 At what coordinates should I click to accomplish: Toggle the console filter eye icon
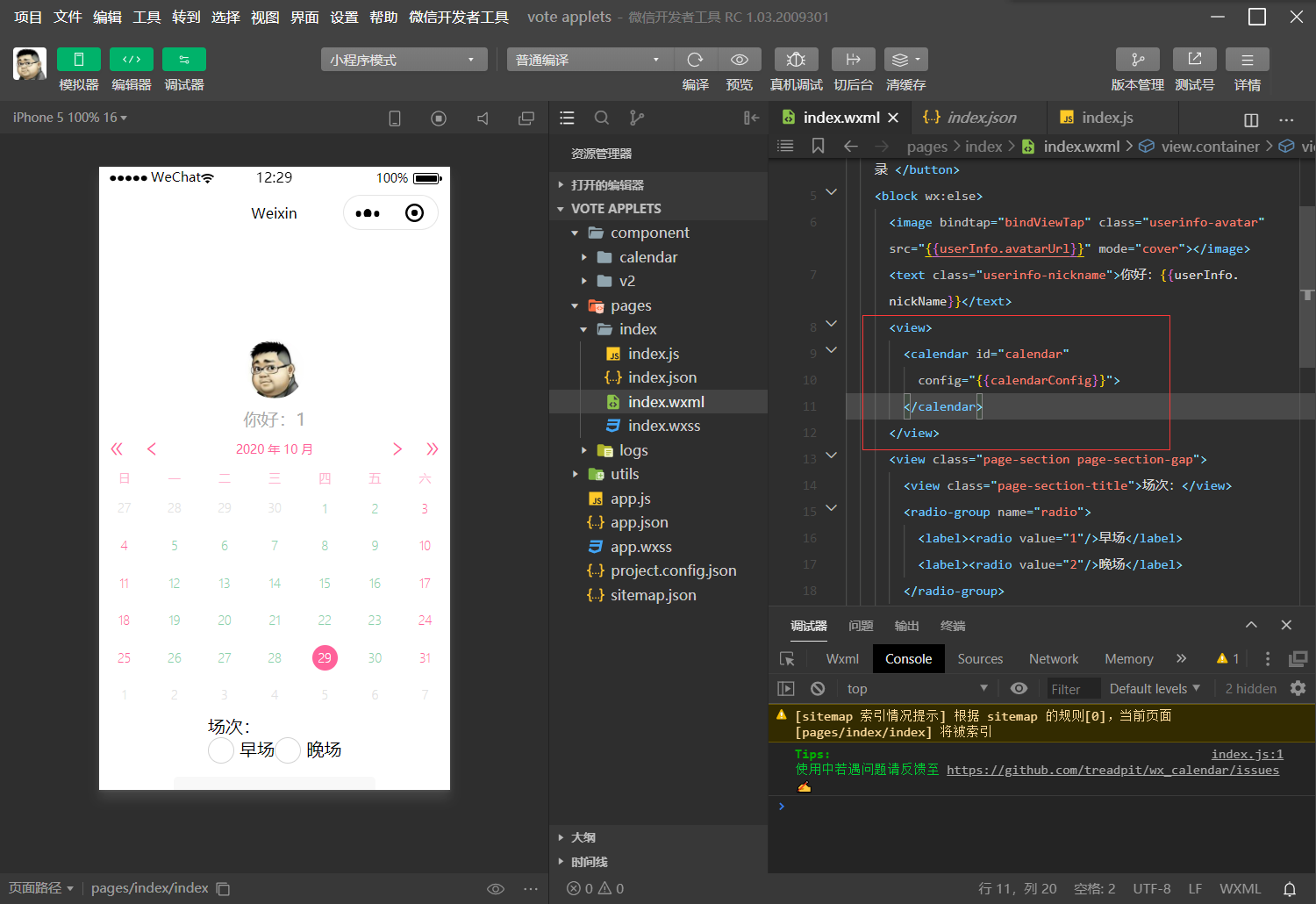pyautogui.click(x=1018, y=688)
